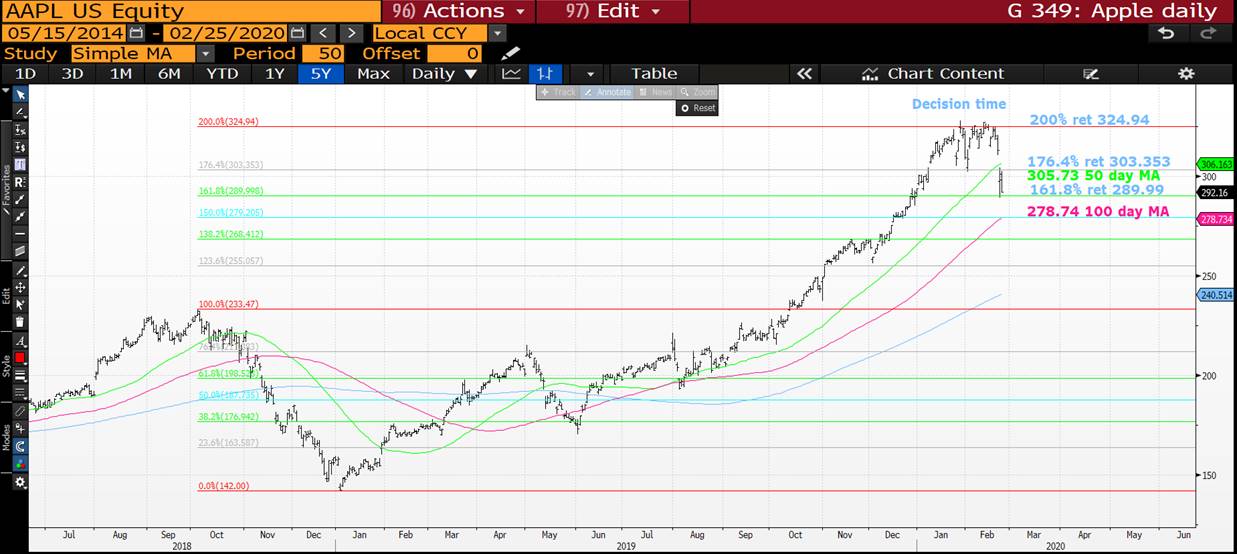
Task: Select the pointer arrow tool in the left toolbar
Action: click(21, 94)
